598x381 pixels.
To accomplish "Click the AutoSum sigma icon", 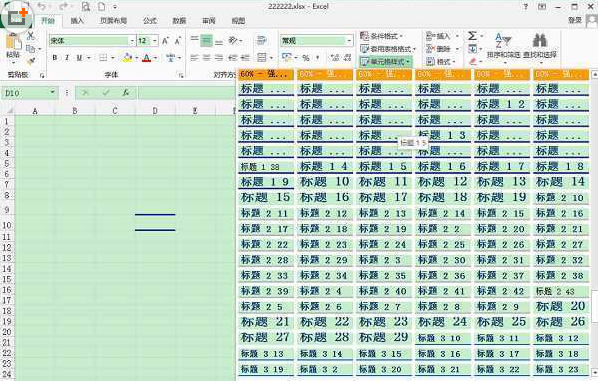I will click(472, 36).
